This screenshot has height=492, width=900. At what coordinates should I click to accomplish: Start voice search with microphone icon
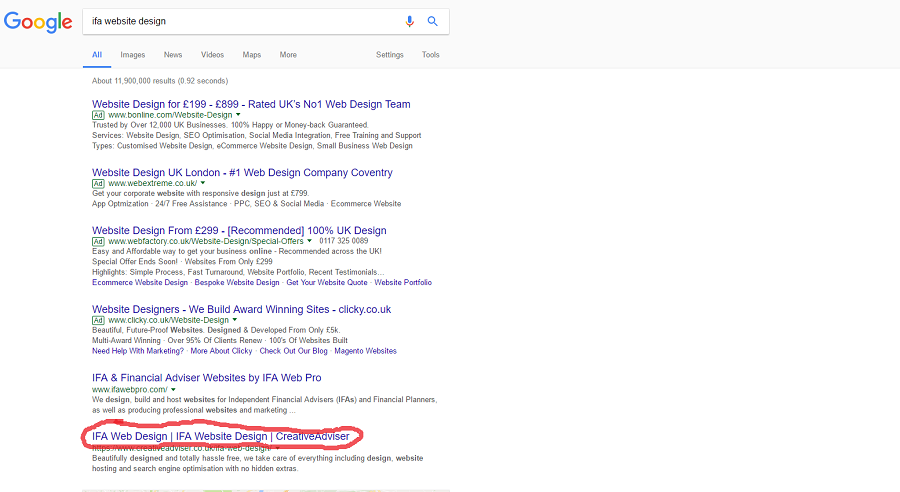tap(409, 21)
